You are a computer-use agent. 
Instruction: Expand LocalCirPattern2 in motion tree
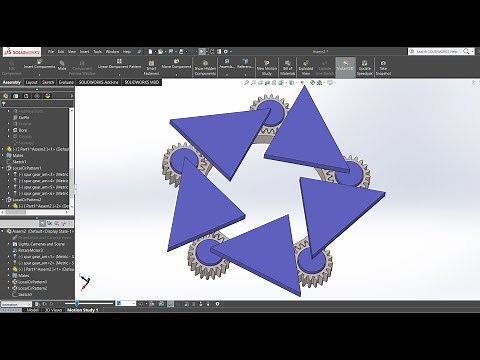pyautogui.click(x=9, y=288)
